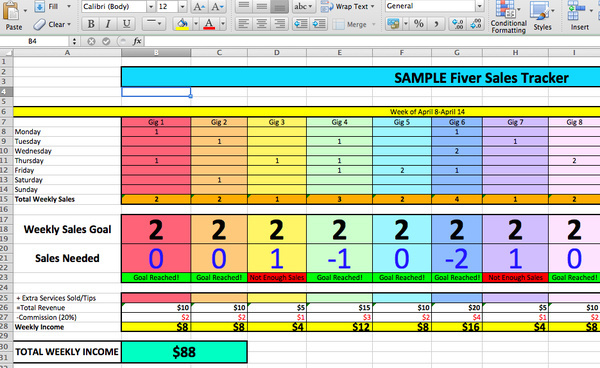Viewport: 600px width, 368px height.
Task: Open the abc text orientation dropdown
Action: 303,6
